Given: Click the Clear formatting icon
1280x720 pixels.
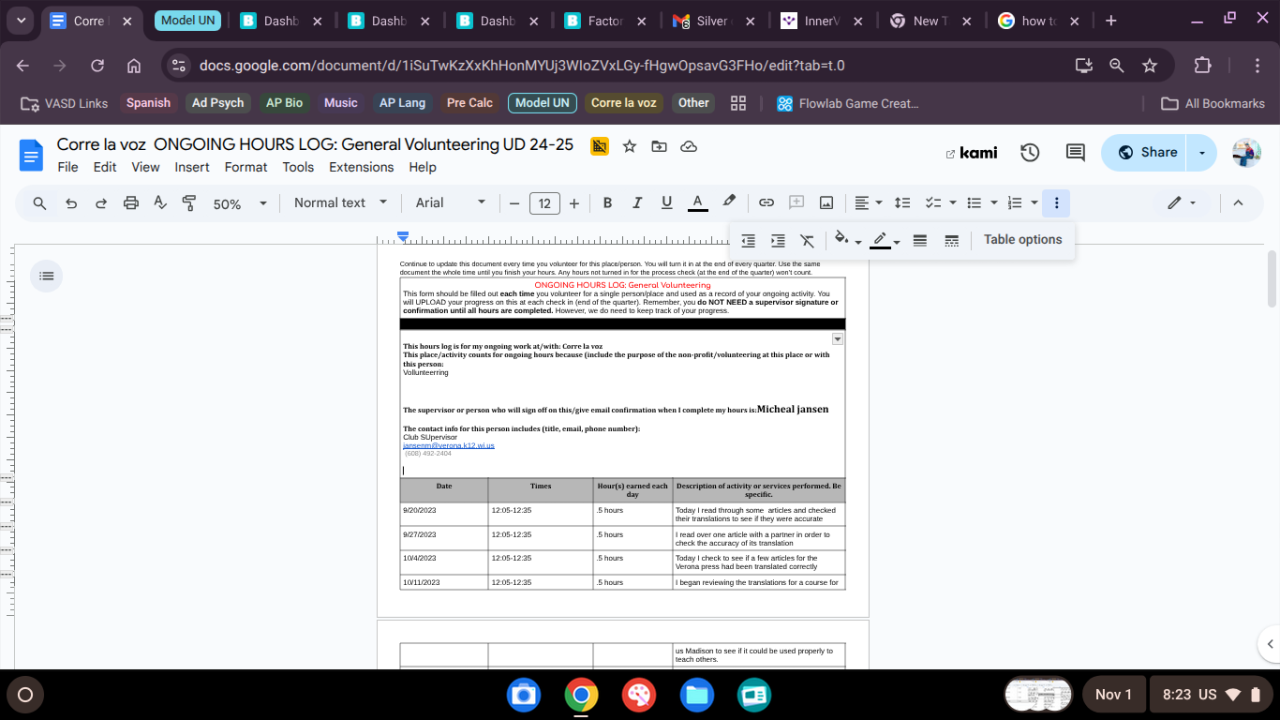Looking at the screenshot, I should (807, 240).
